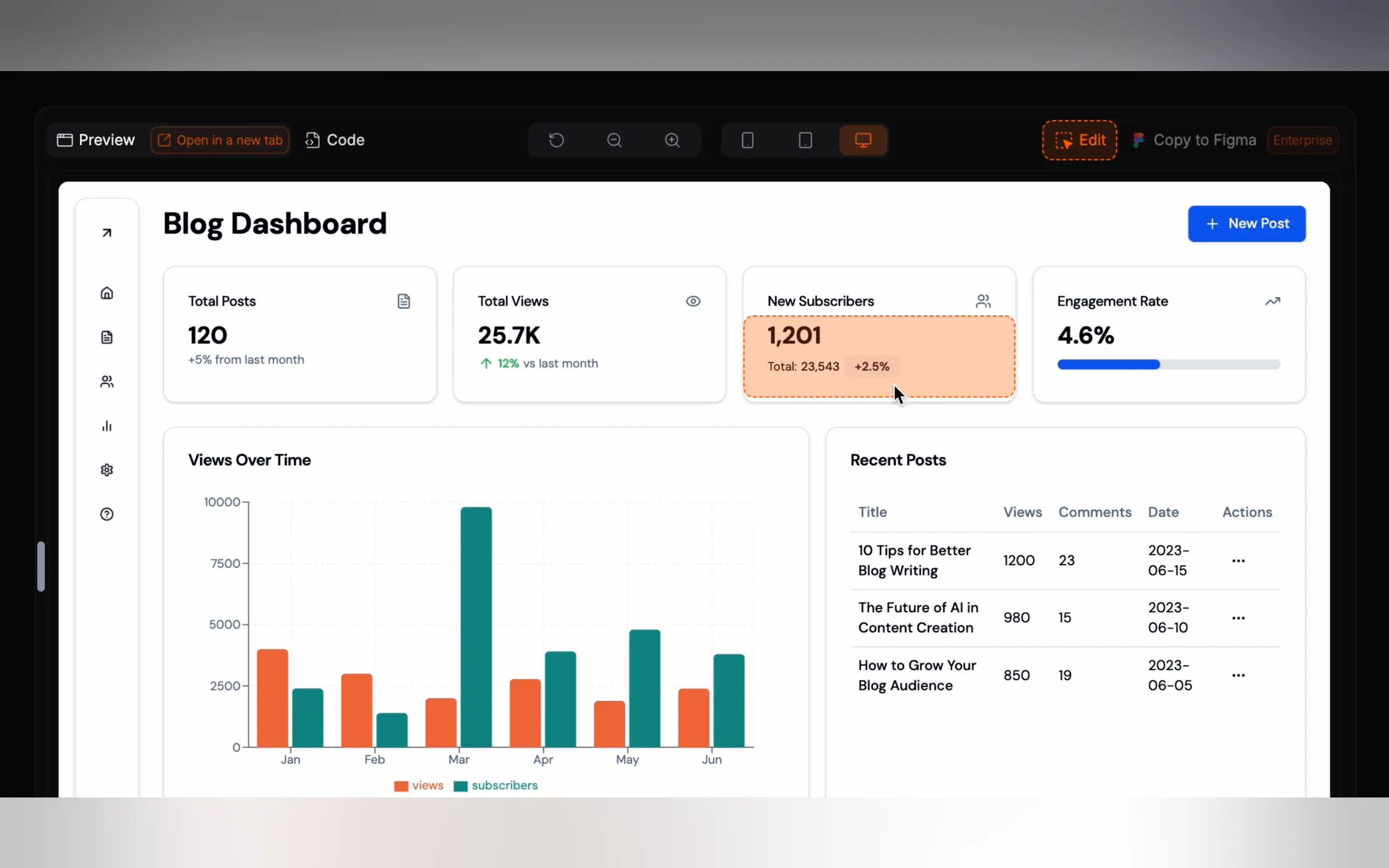Click the help question mark icon
The width and height of the screenshot is (1389, 868).
click(107, 514)
